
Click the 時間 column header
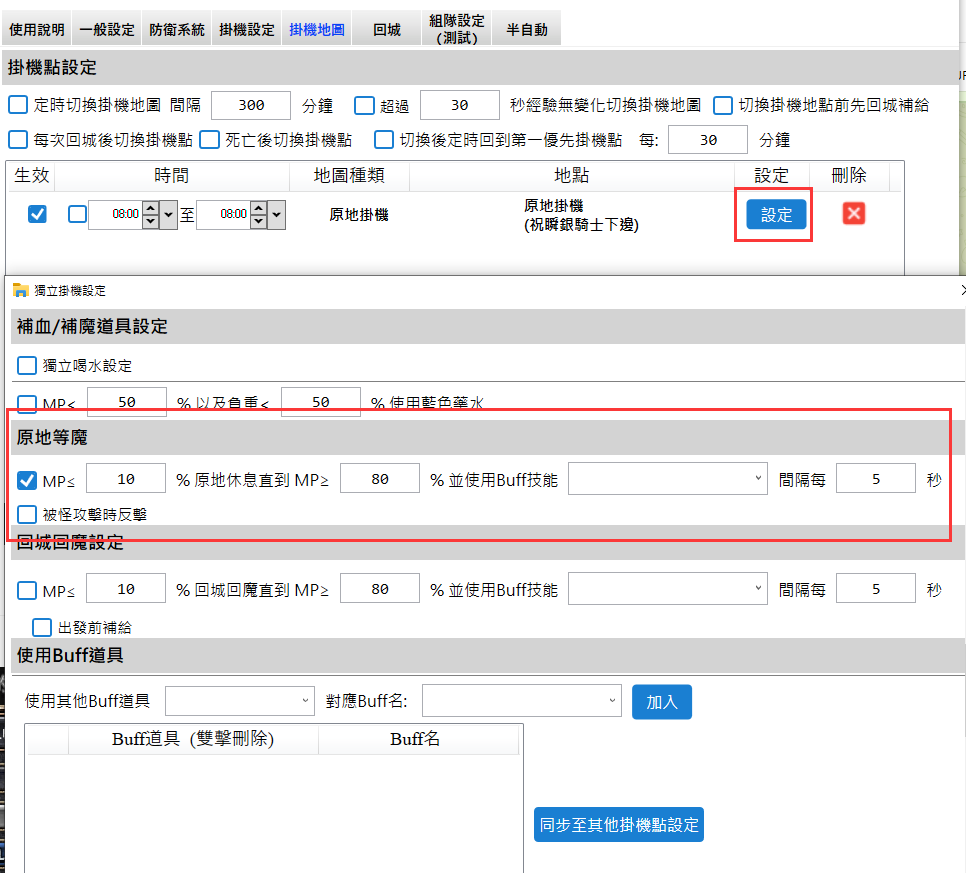pos(171,176)
